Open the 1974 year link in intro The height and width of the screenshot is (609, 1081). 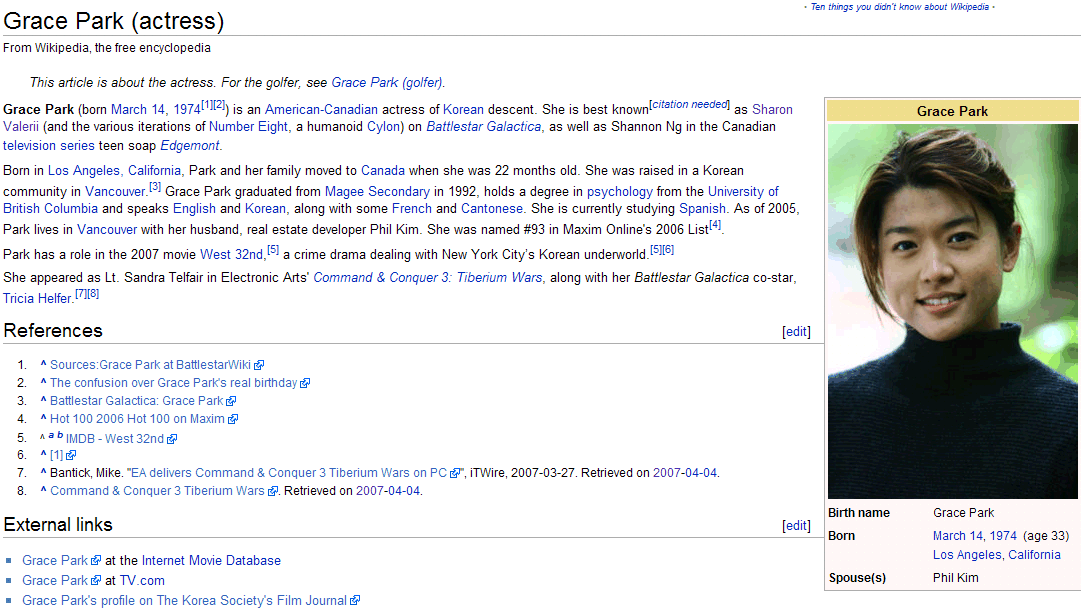[187, 110]
